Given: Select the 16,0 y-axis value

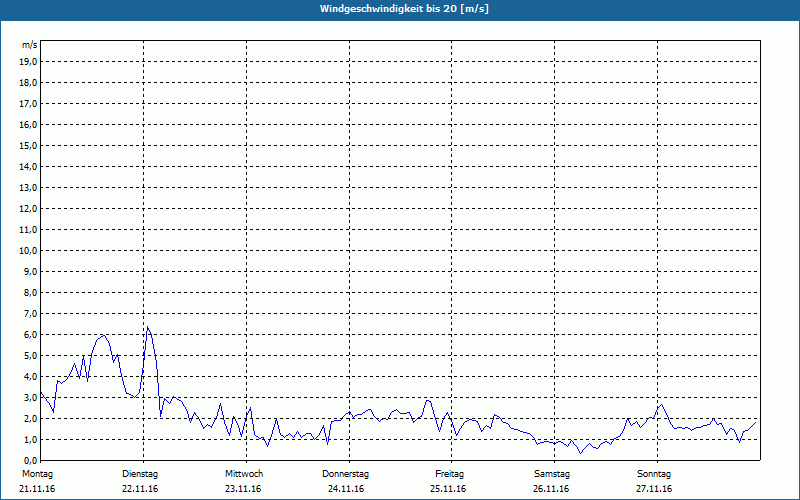Looking at the screenshot, I should click(29, 124).
